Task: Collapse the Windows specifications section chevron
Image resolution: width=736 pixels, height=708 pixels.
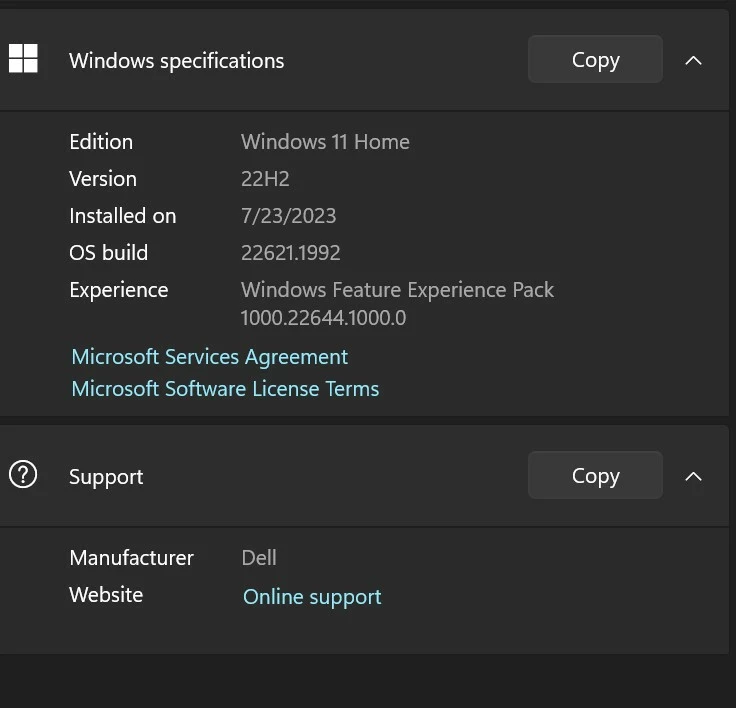Action: click(x=693, y=60)
